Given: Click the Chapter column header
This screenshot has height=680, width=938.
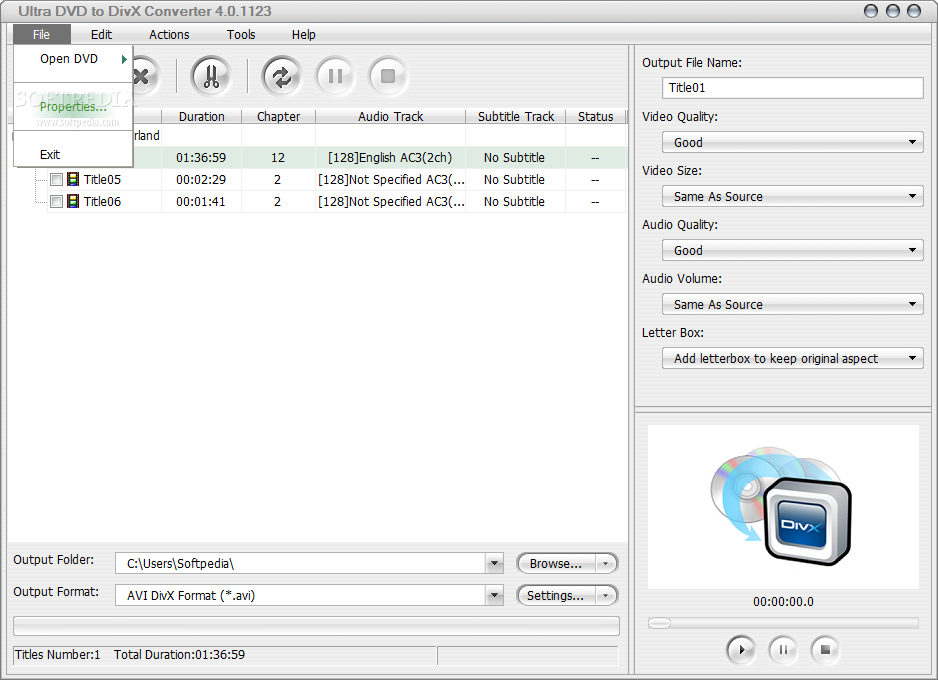Looking at the screenshot, I should (x=278, y=117).
